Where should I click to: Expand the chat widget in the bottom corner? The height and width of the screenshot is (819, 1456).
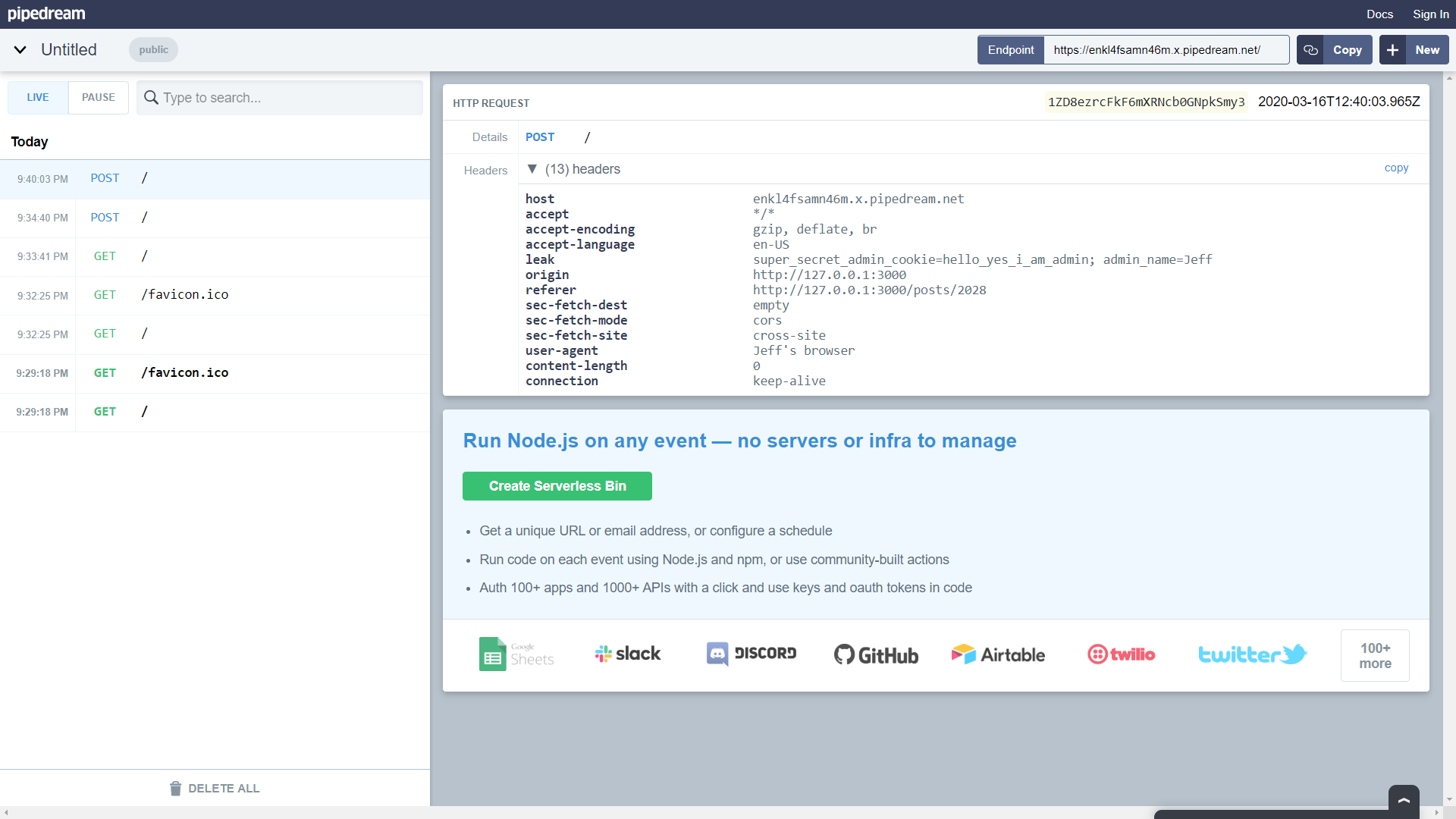coord(1404,801)
